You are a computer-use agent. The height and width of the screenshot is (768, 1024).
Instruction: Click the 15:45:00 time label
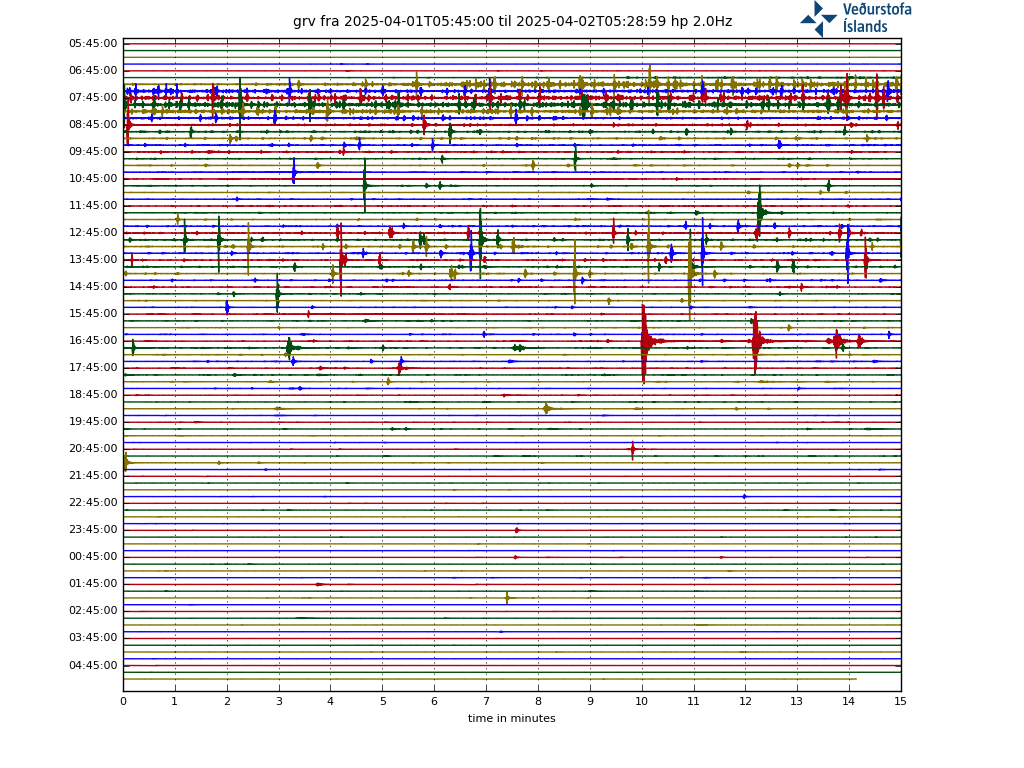93,313
